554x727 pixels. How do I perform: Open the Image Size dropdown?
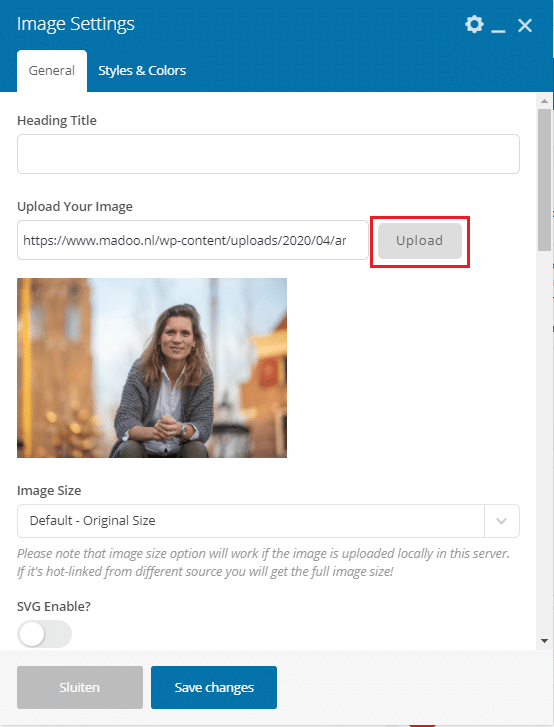click(x=268, y=521)
